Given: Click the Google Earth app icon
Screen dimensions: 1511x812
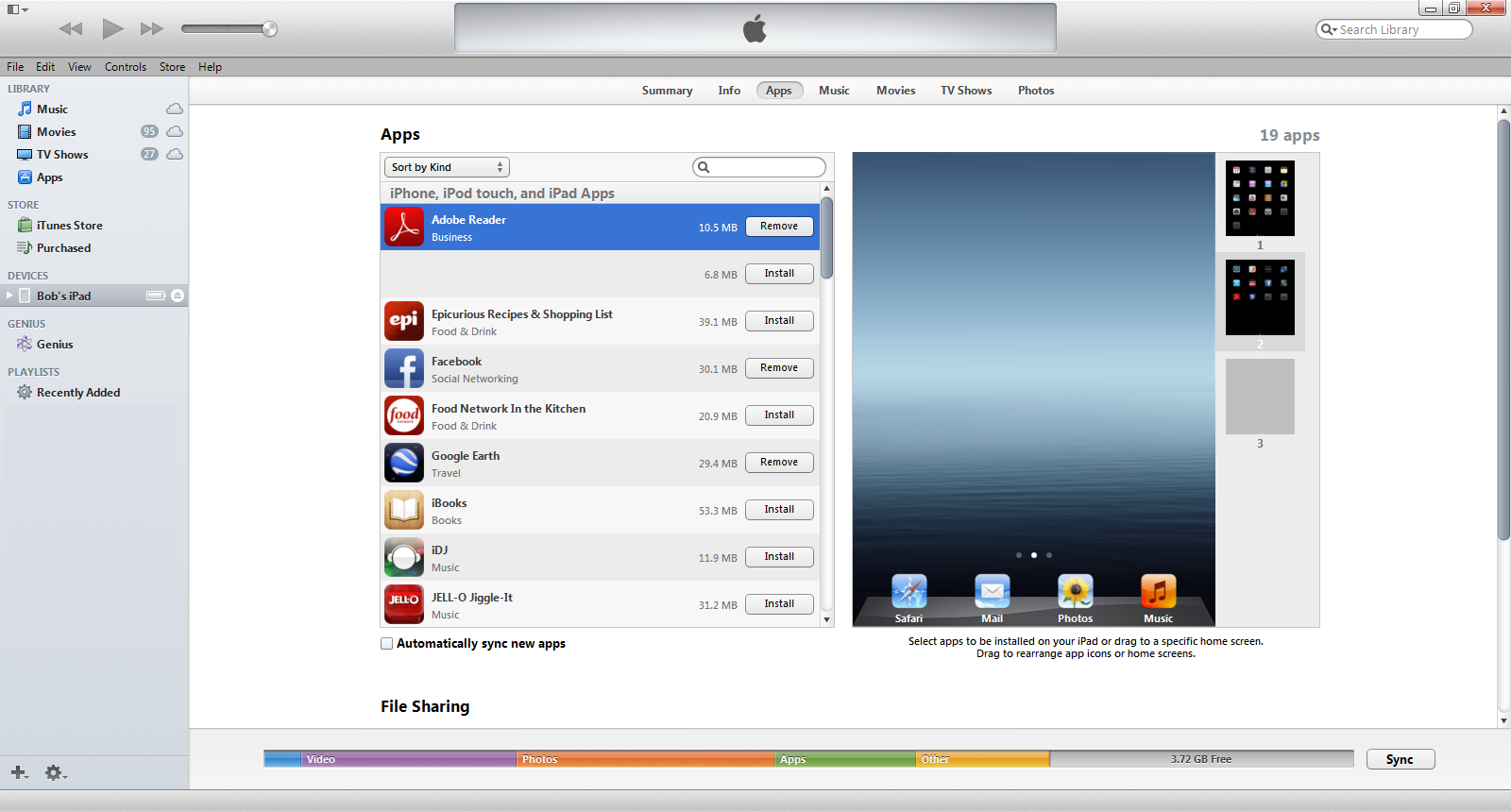Looking at the screenshot, I should pyautogui.click(x=404, y=463).
